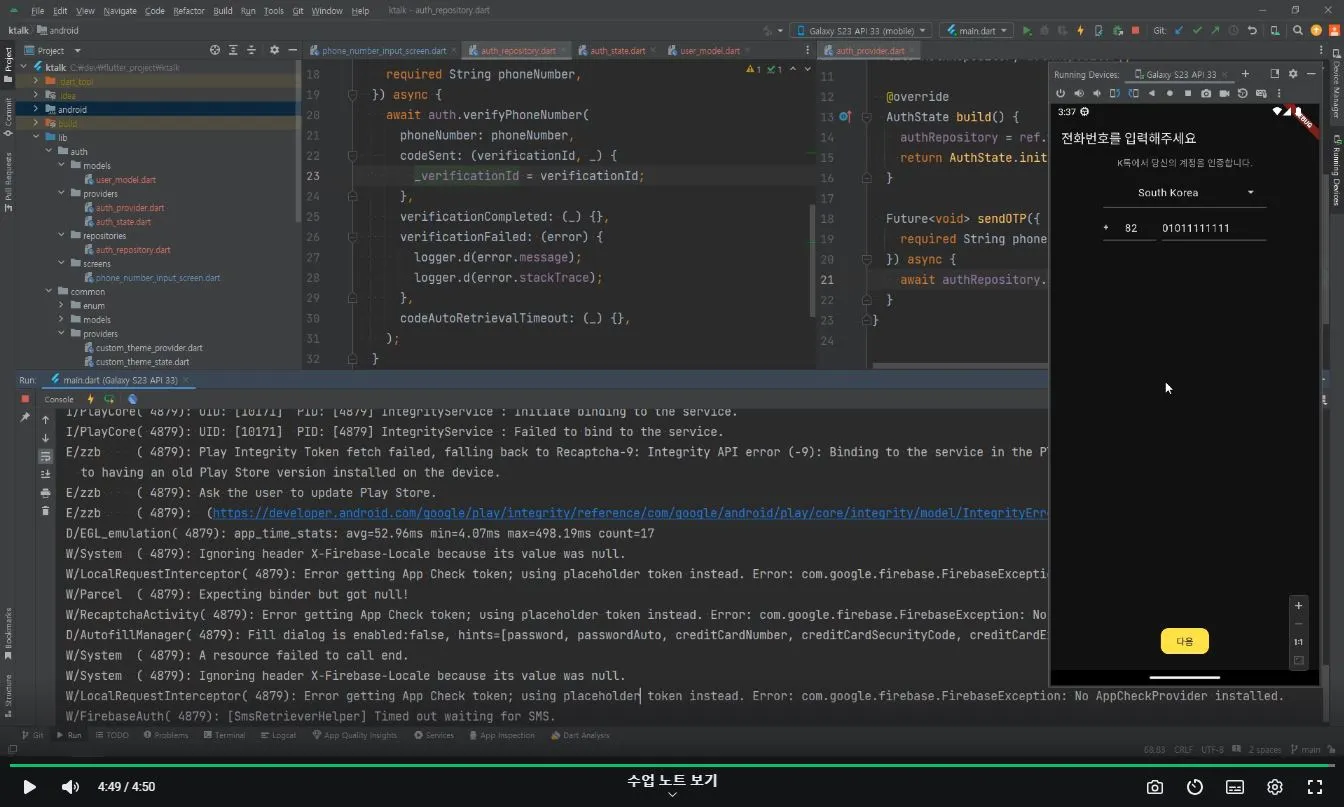Click country code field 82 in emulator
Image resolution: width=1344 pixels, height=807 pixels.
point(1131,228)
